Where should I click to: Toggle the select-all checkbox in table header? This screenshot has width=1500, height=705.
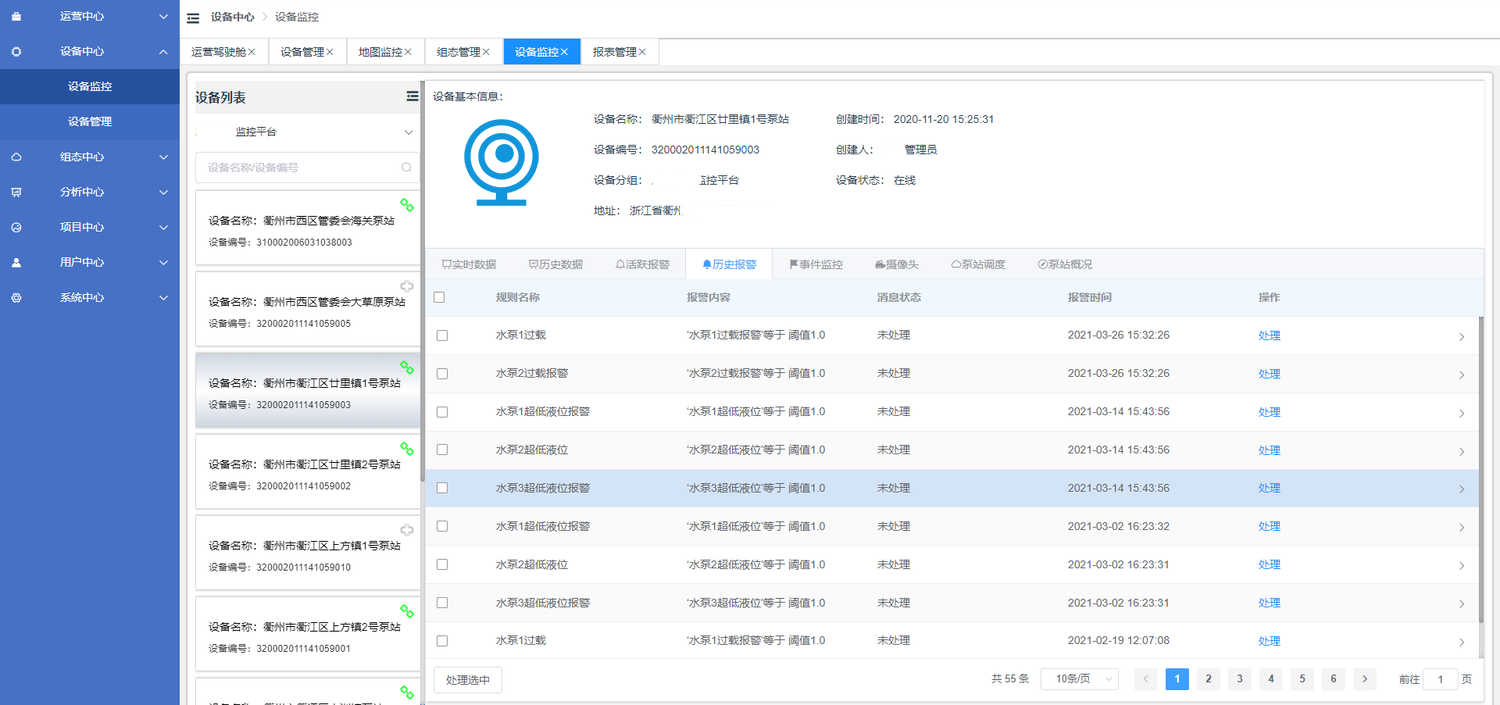[439, 297]
